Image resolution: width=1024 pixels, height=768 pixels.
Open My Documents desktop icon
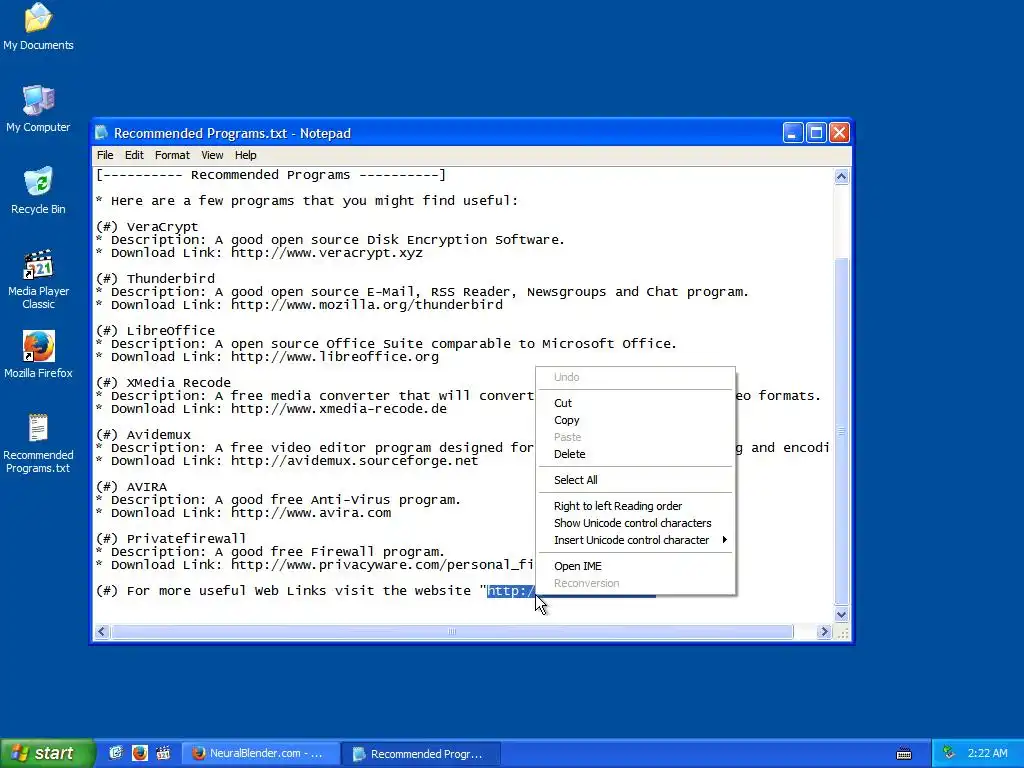point(38,26)
